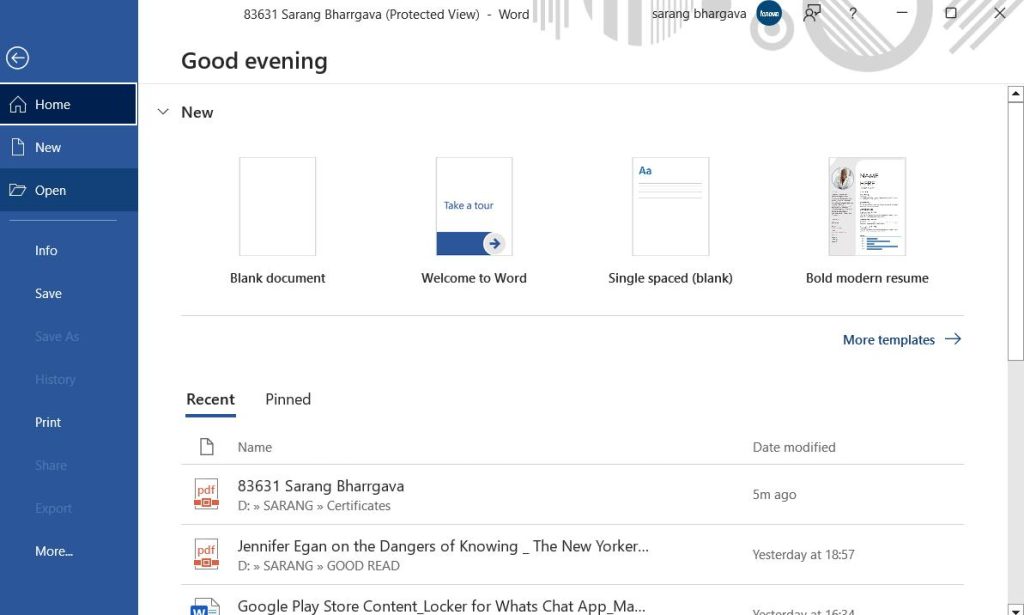Viewport: 1024px width, 615px height.
Task: Open the More templates link
Action: click(901, 340)
